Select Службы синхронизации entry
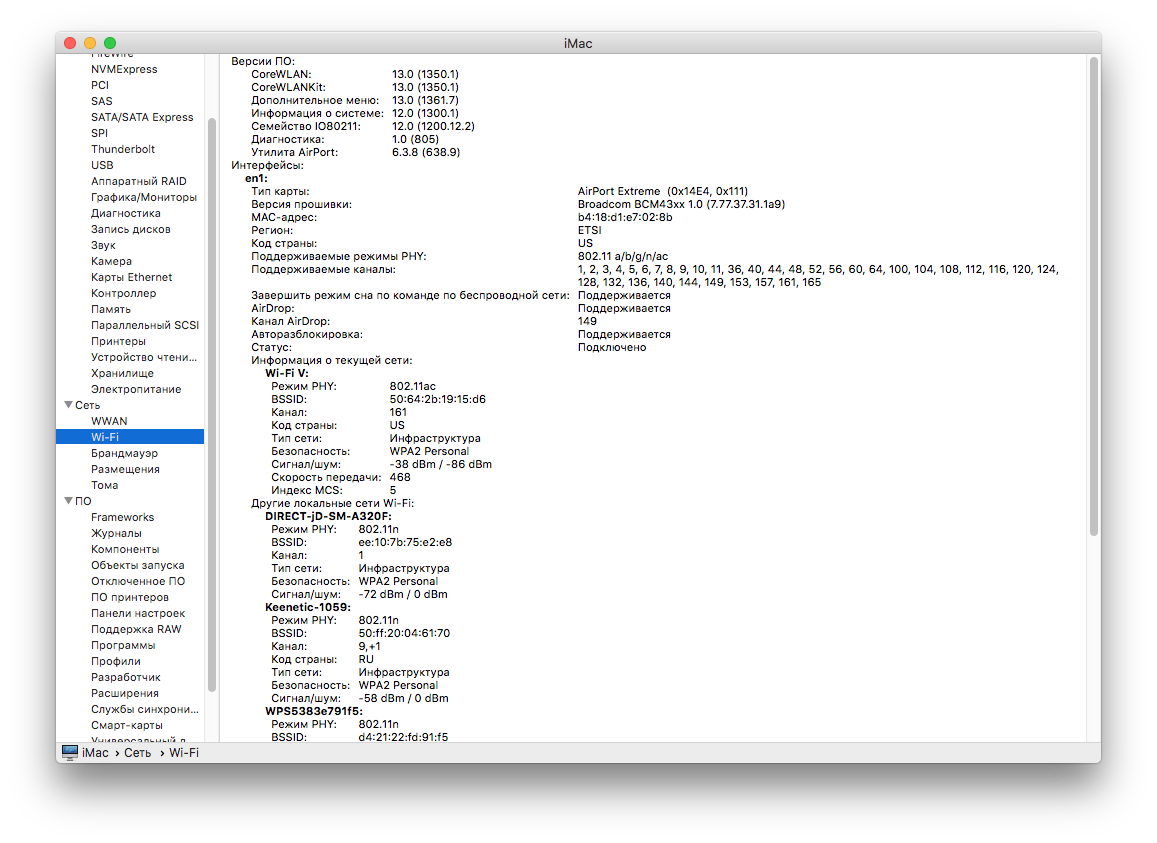 pos(145,709)
